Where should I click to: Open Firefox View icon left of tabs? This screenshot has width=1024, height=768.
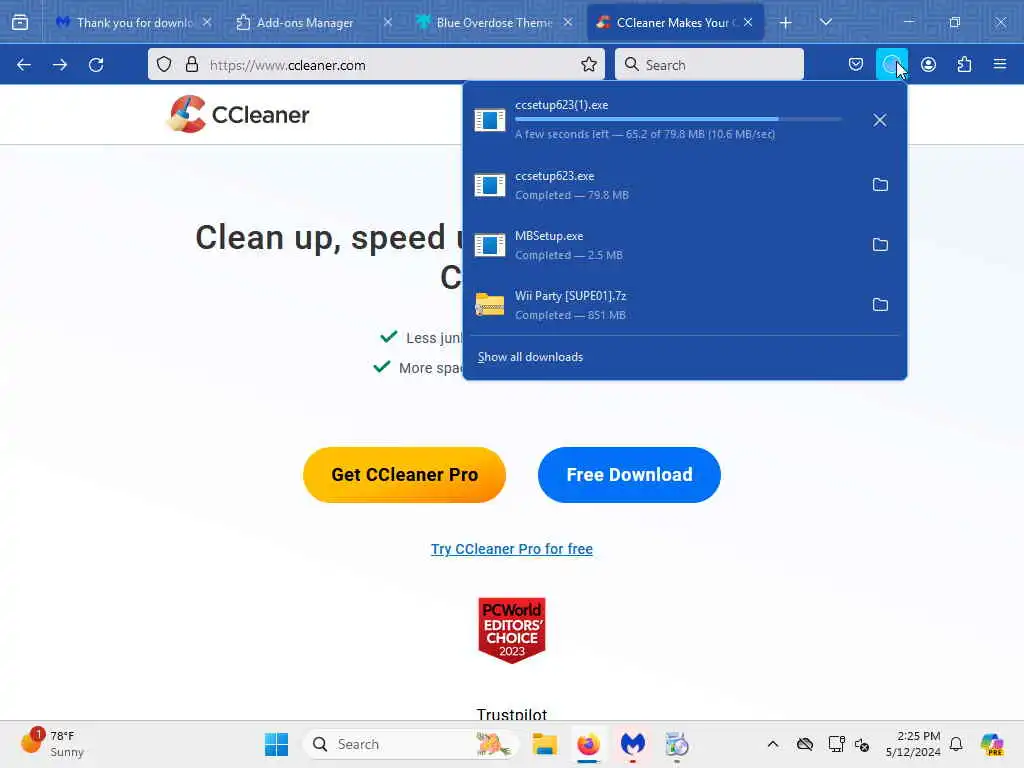tap(20, 22)
